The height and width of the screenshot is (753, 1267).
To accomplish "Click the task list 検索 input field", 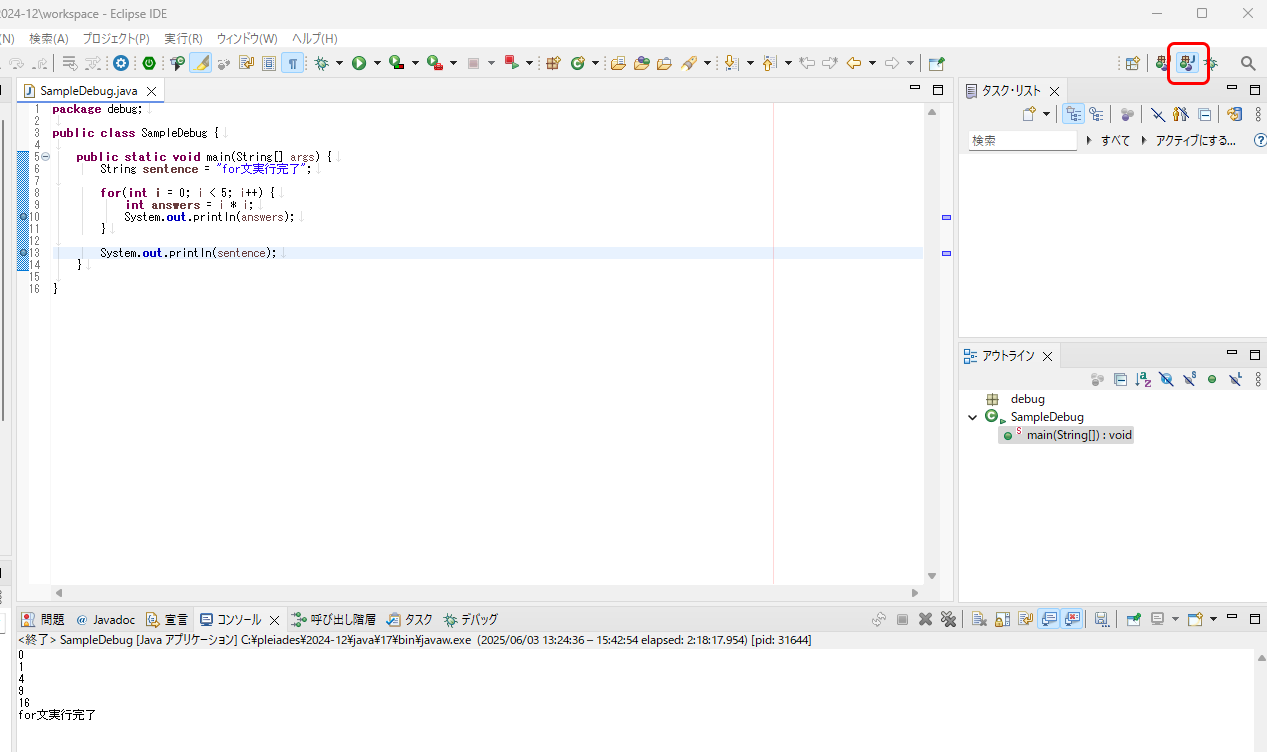I will 1022,141.
